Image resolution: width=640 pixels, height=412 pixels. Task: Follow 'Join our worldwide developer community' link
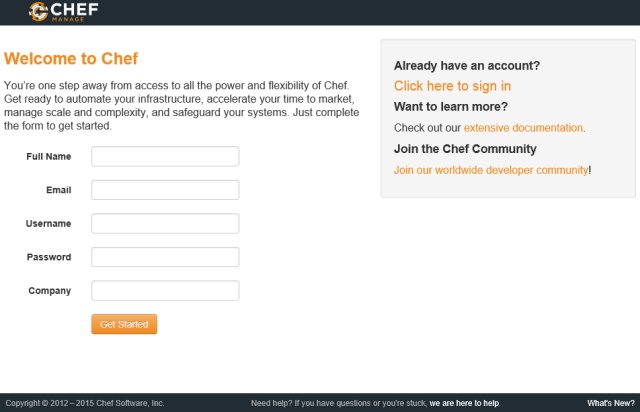[491, 170]
